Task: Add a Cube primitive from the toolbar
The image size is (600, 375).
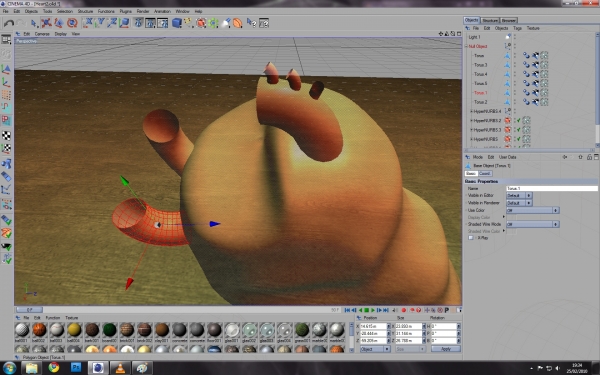Action: 177,23
